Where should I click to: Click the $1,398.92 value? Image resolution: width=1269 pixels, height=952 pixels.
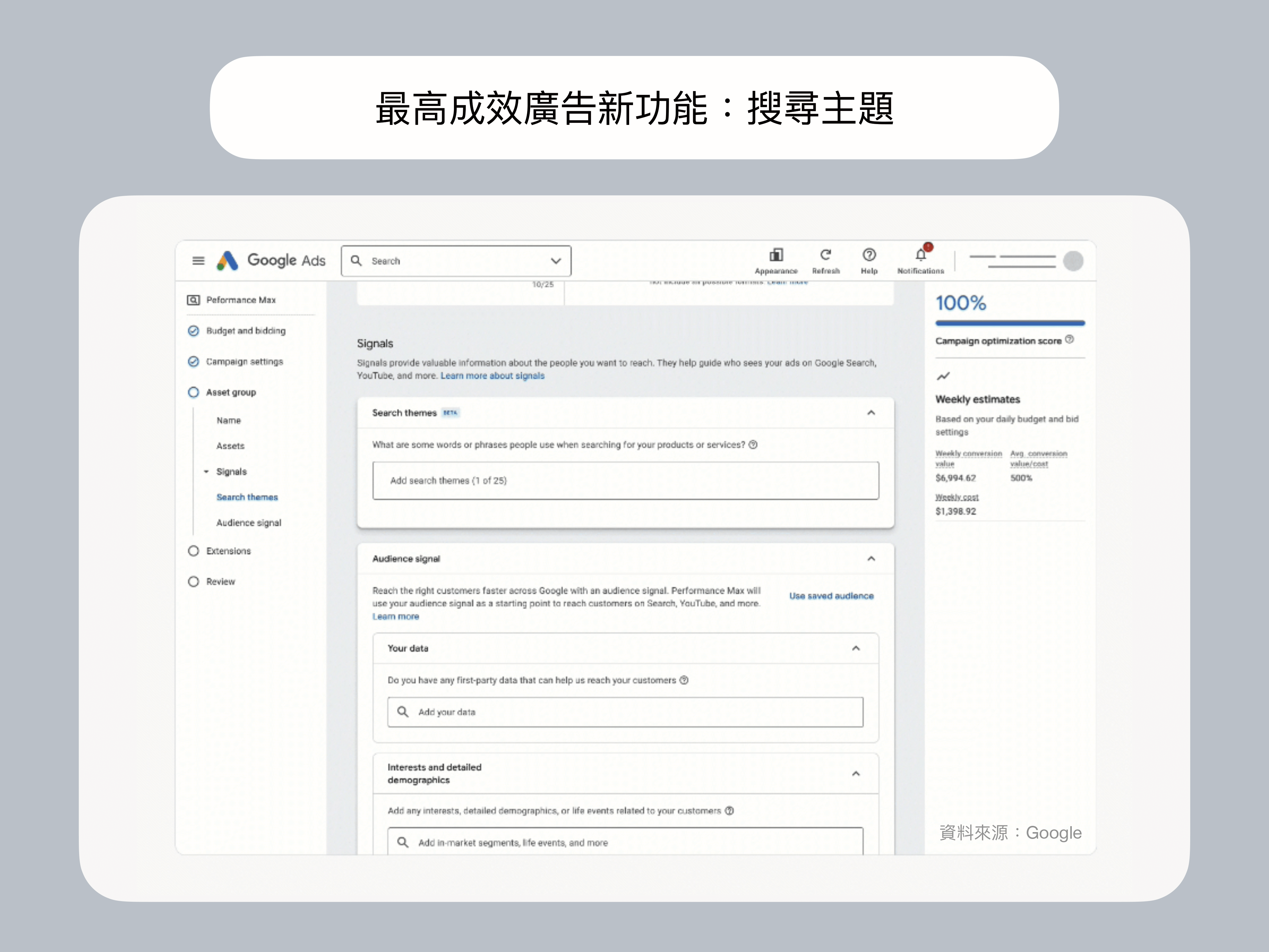(x=955, y=511)
